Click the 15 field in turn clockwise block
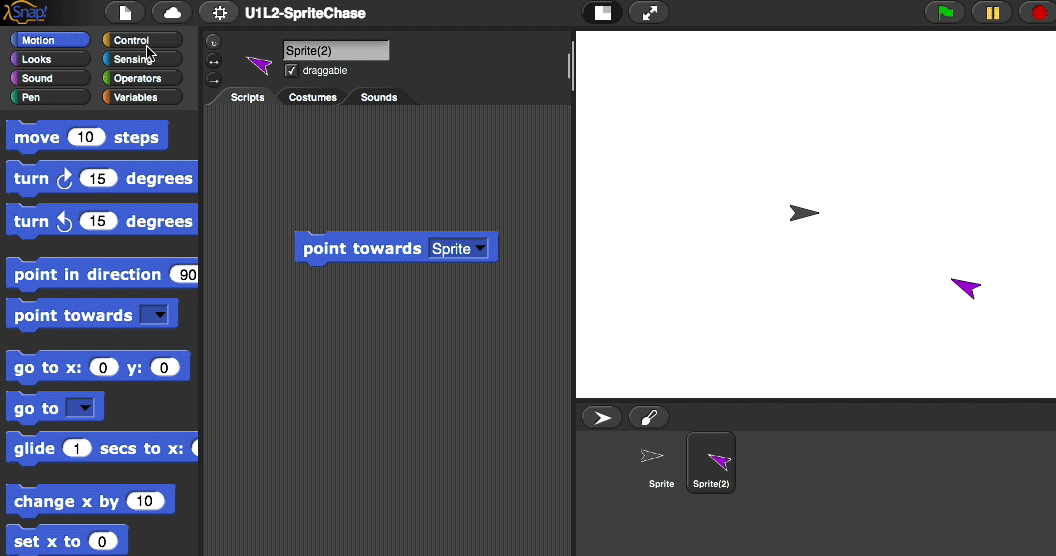This screenshot has height=556, width=1056. pos(98,178)
